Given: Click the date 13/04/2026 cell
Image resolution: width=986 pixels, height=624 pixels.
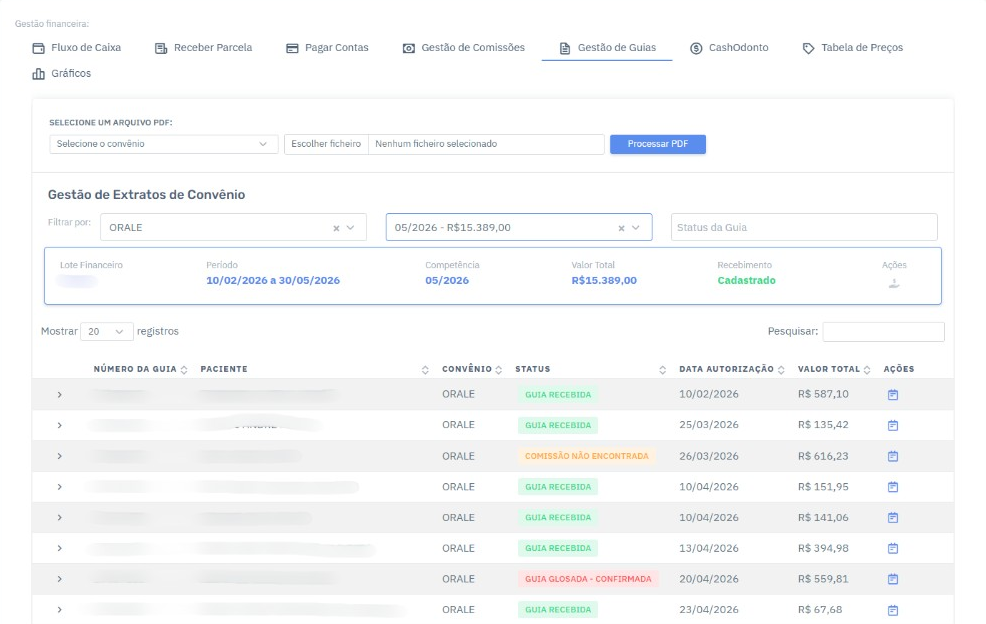Looking at the screenshot, I should [x=709, y=549].
